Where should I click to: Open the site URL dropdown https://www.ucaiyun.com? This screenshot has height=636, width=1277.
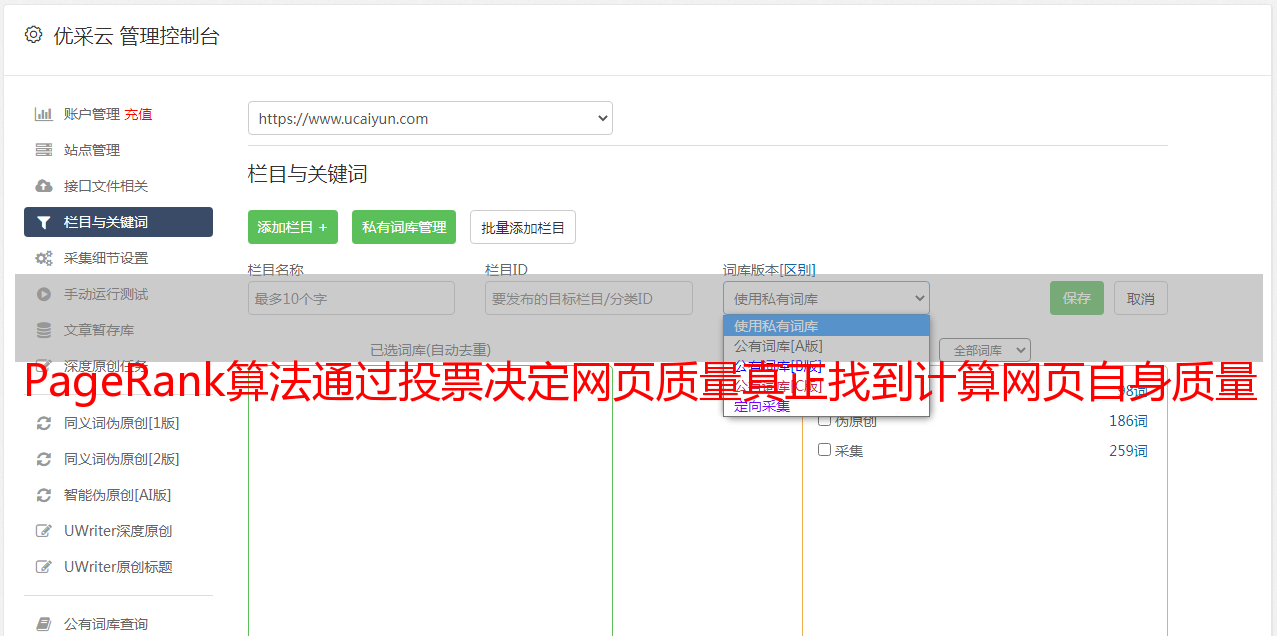[x=430, y=118]
